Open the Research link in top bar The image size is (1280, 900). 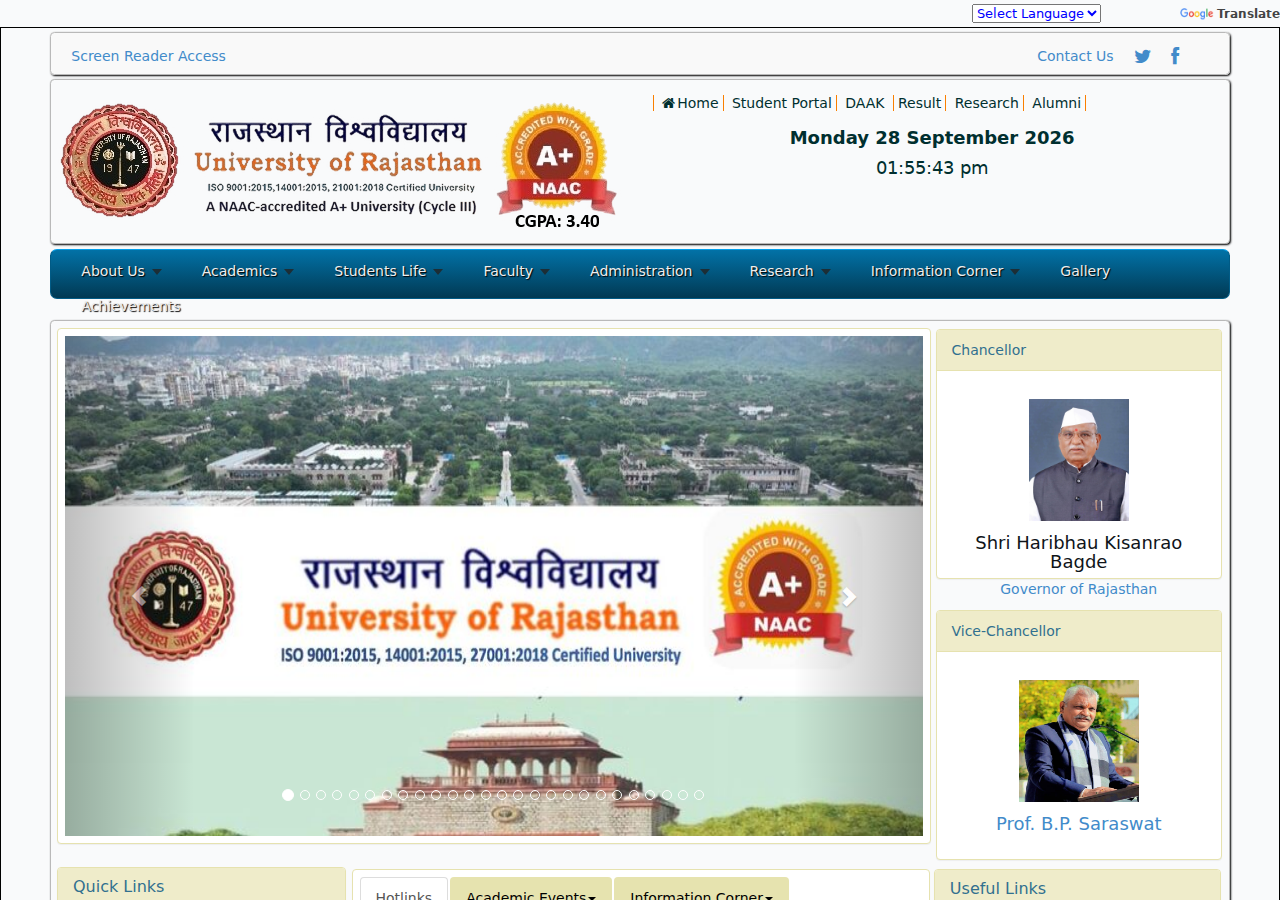[x=986, y=103]
